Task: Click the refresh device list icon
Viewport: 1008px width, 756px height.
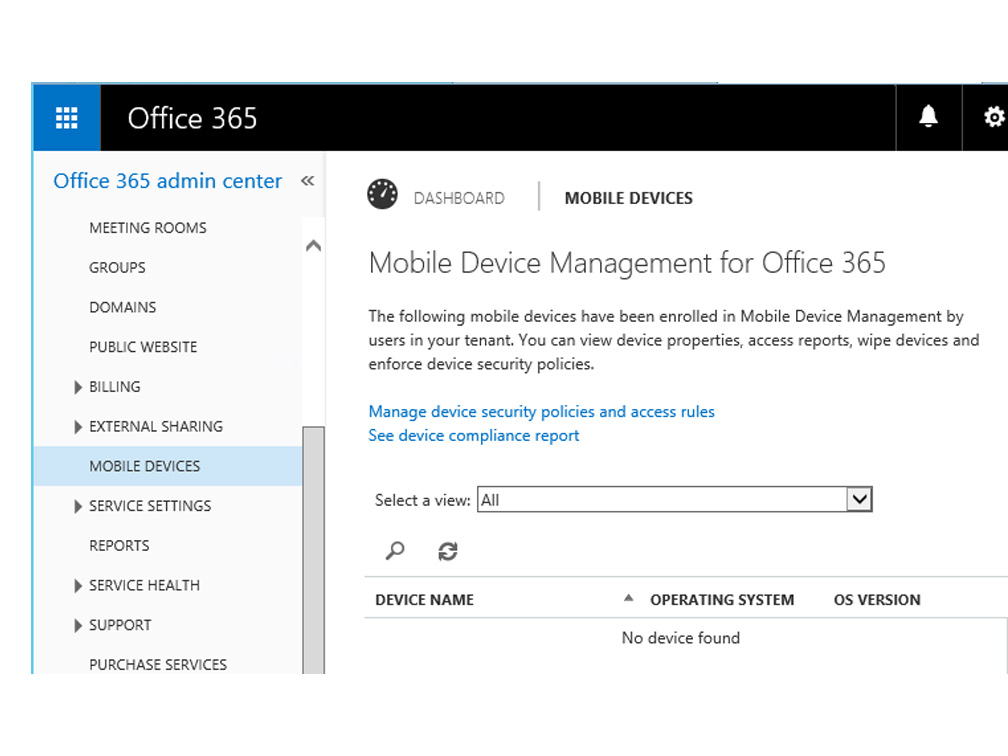Action: (x=448, y=551)
